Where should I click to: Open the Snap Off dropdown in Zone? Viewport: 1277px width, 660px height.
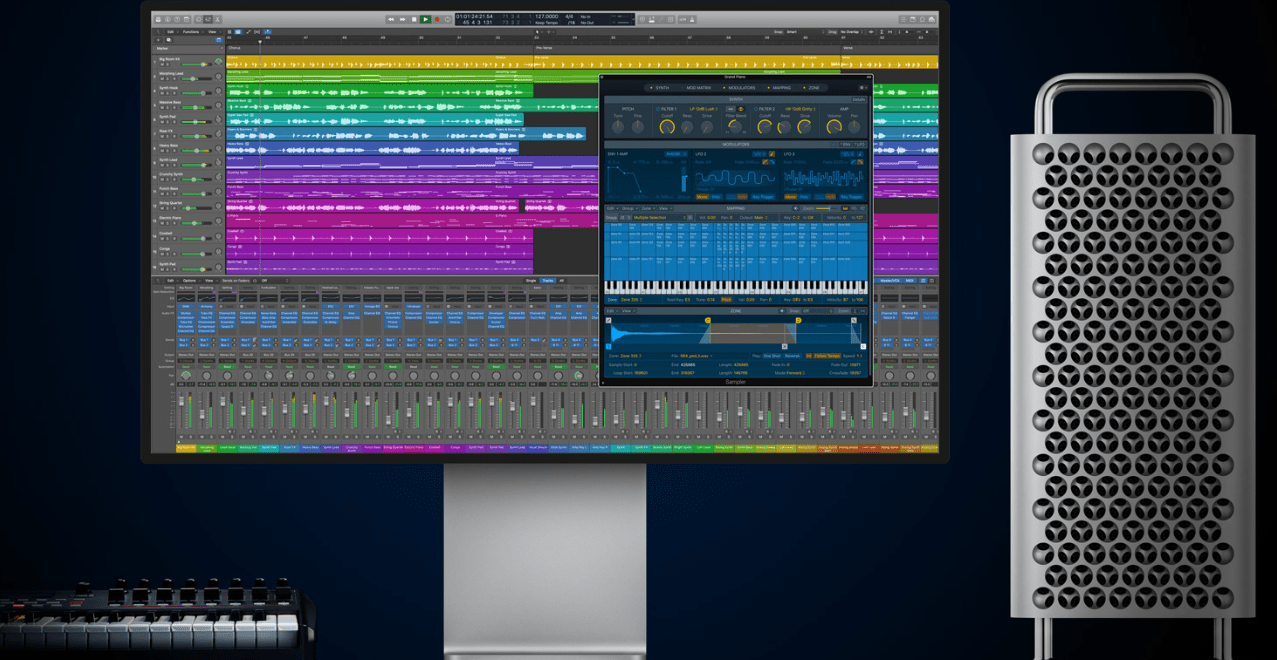(817, 311)
